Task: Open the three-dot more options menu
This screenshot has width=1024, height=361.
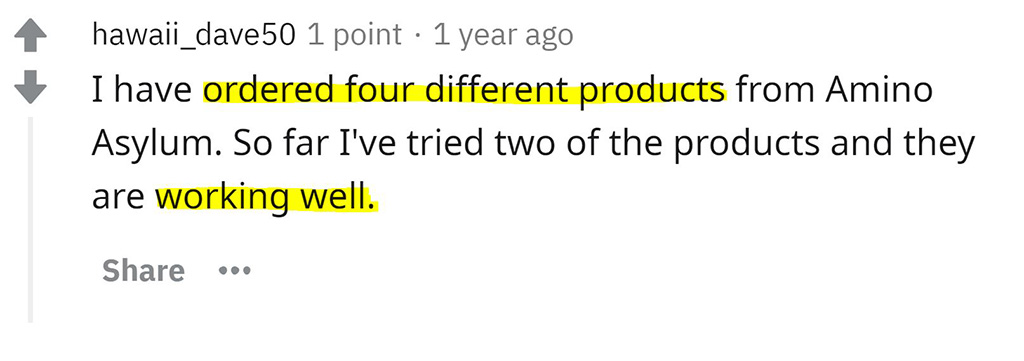Action: tap(234, 270)
